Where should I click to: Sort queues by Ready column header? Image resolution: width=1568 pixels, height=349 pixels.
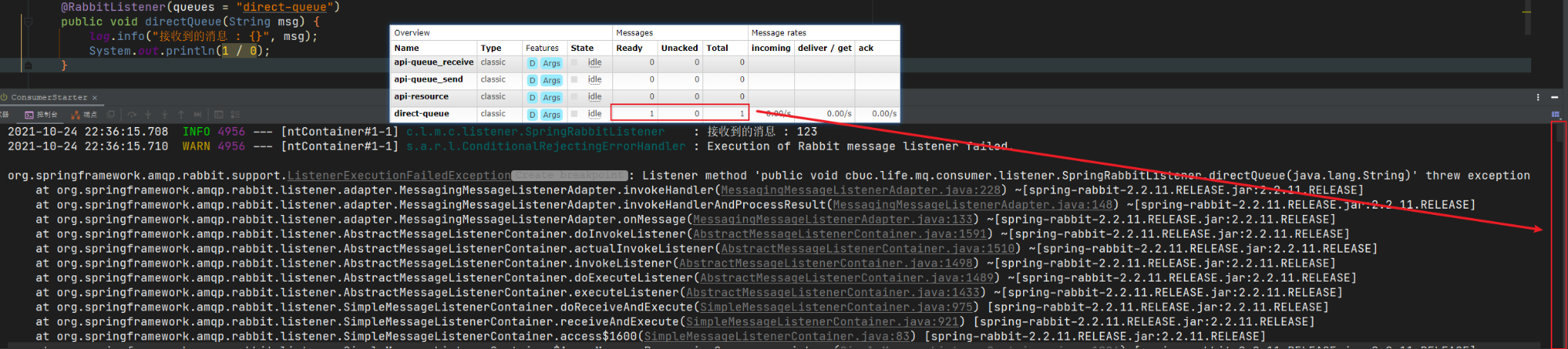(630, 49)
